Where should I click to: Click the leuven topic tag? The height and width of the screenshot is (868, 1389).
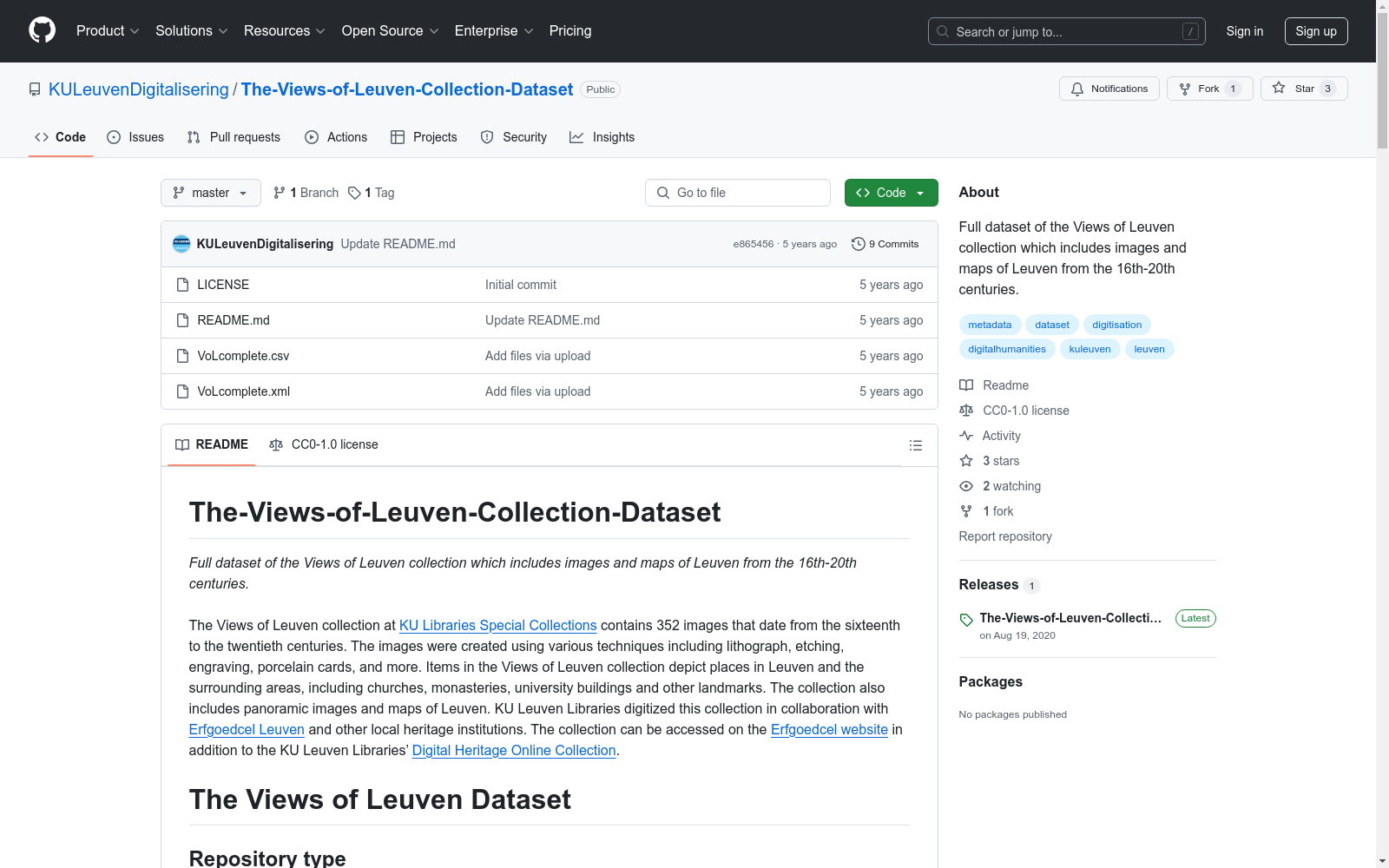click(1149, 349)
